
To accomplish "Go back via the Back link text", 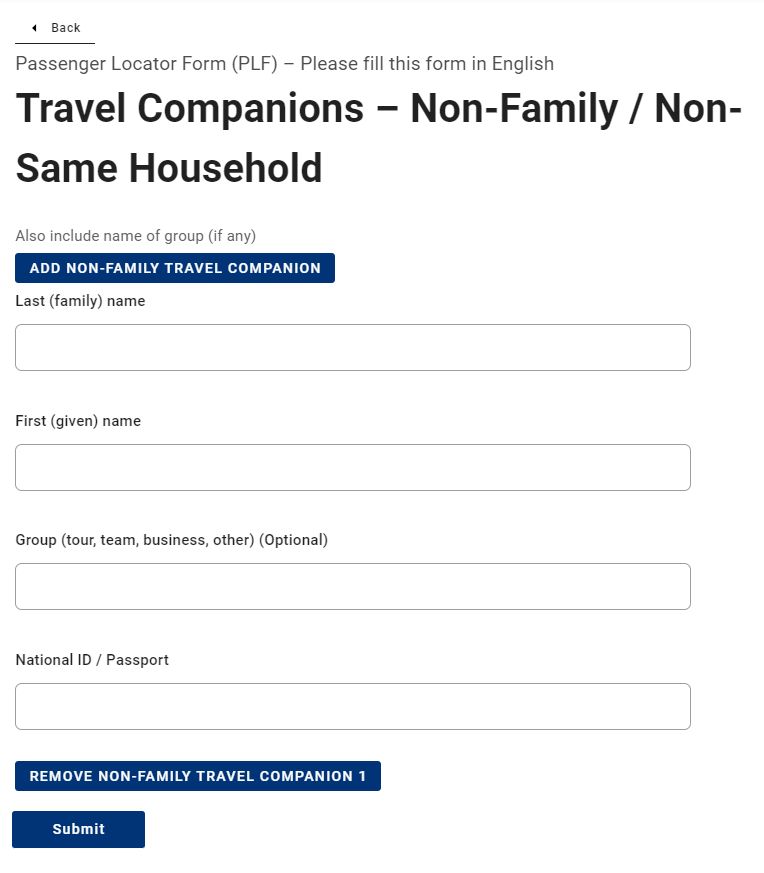I will [x=66, y=28].
